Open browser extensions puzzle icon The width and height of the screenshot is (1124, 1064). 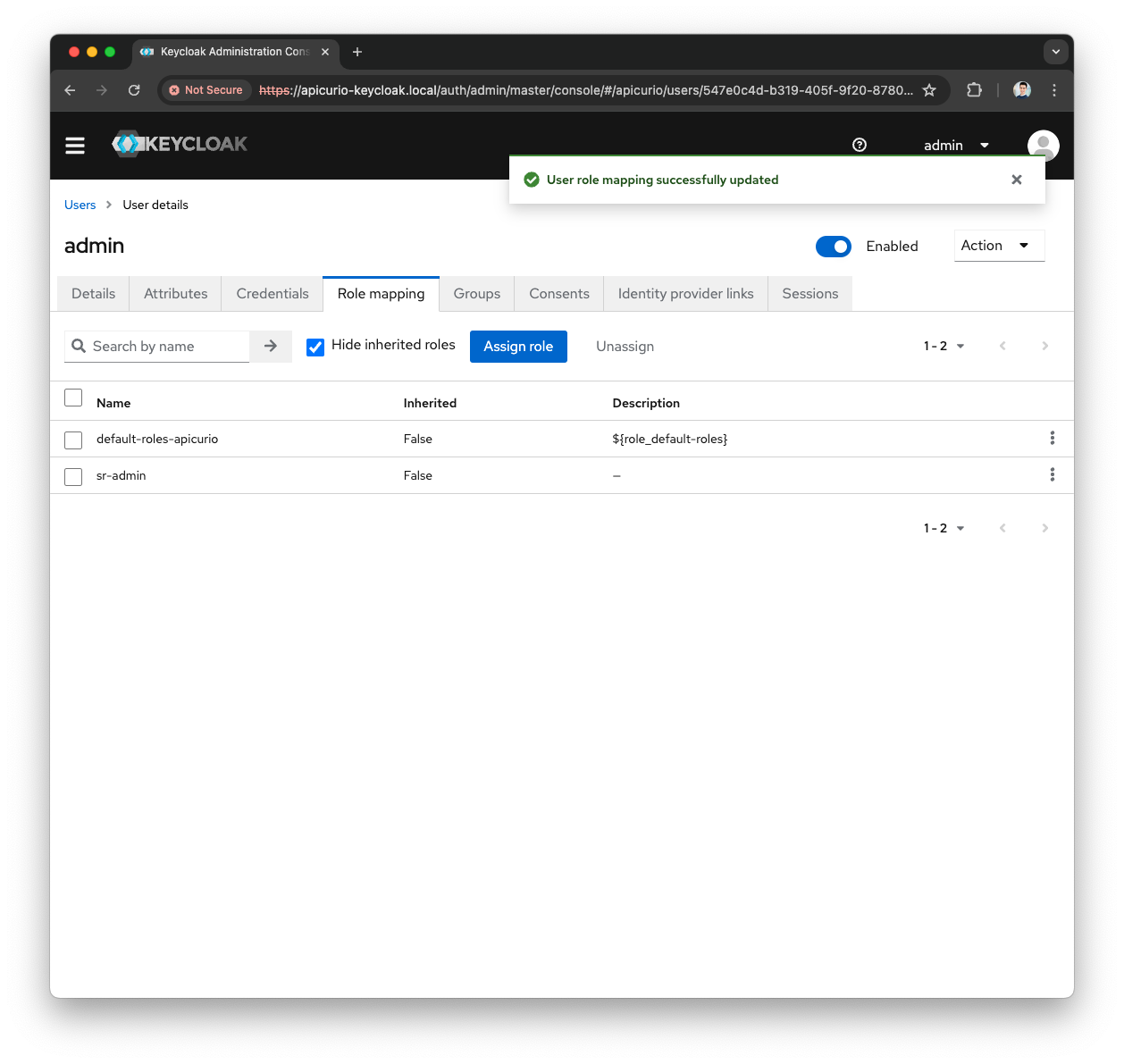click(973, 90)
